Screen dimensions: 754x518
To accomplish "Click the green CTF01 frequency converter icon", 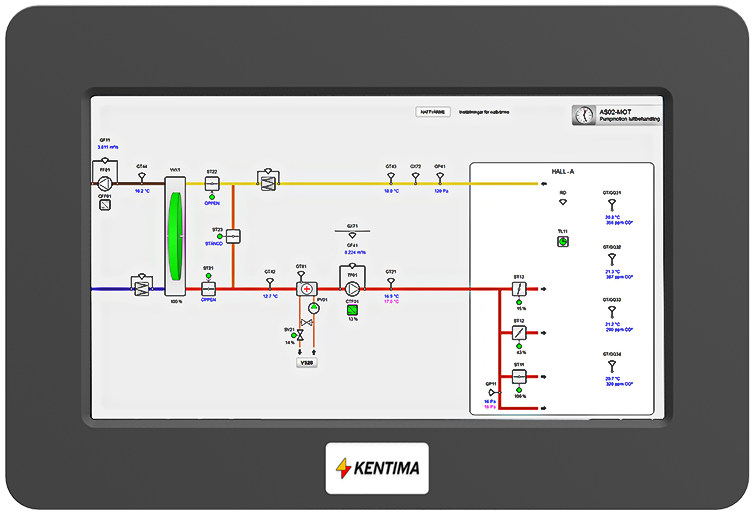I will click(352, 309).
